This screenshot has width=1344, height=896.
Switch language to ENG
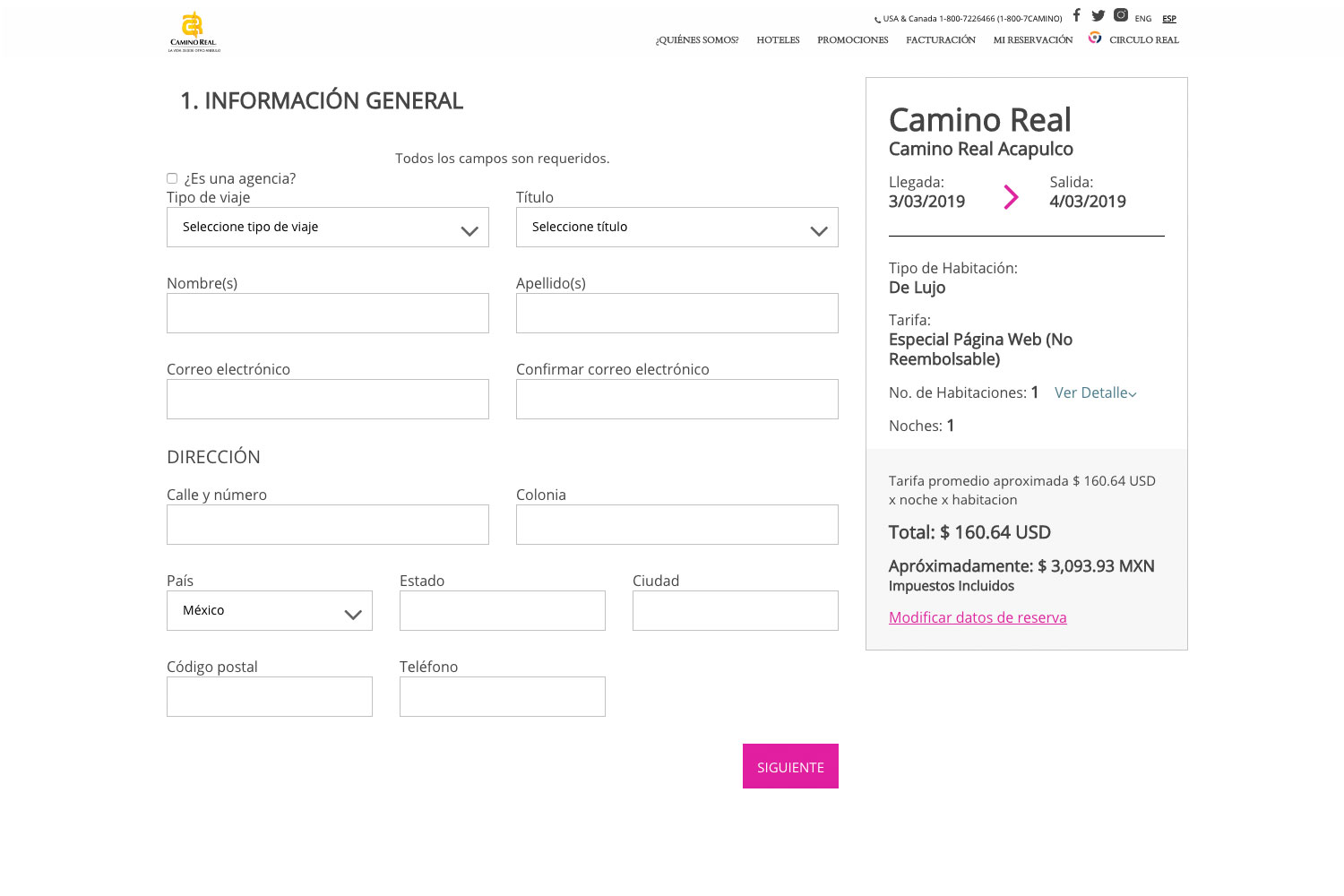pyautogui.click(x=1142, y=19)
